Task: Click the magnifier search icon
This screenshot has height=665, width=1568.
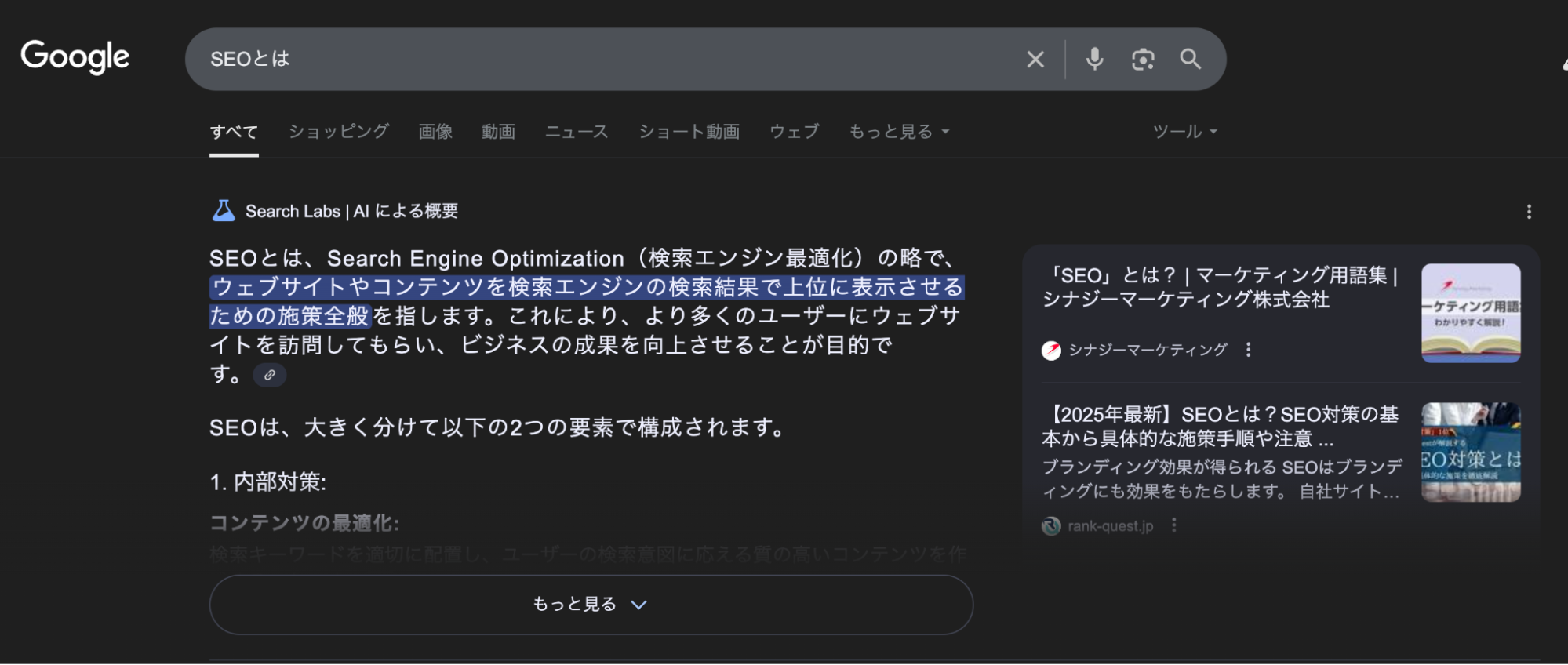Action: pyautogui.click(x=1191, y=59)
